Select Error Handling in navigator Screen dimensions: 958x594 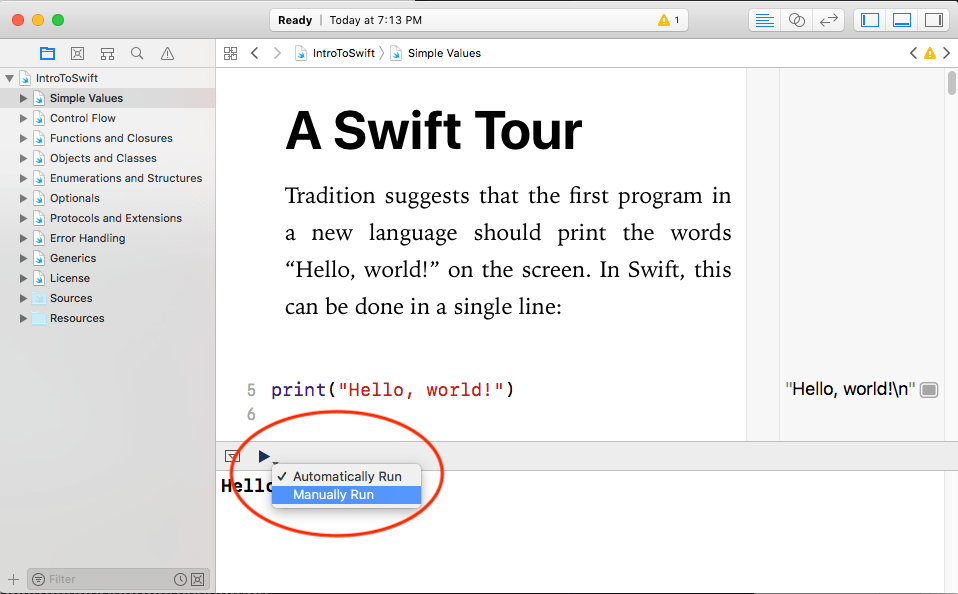pyautogui.click(x=108, y=238)
